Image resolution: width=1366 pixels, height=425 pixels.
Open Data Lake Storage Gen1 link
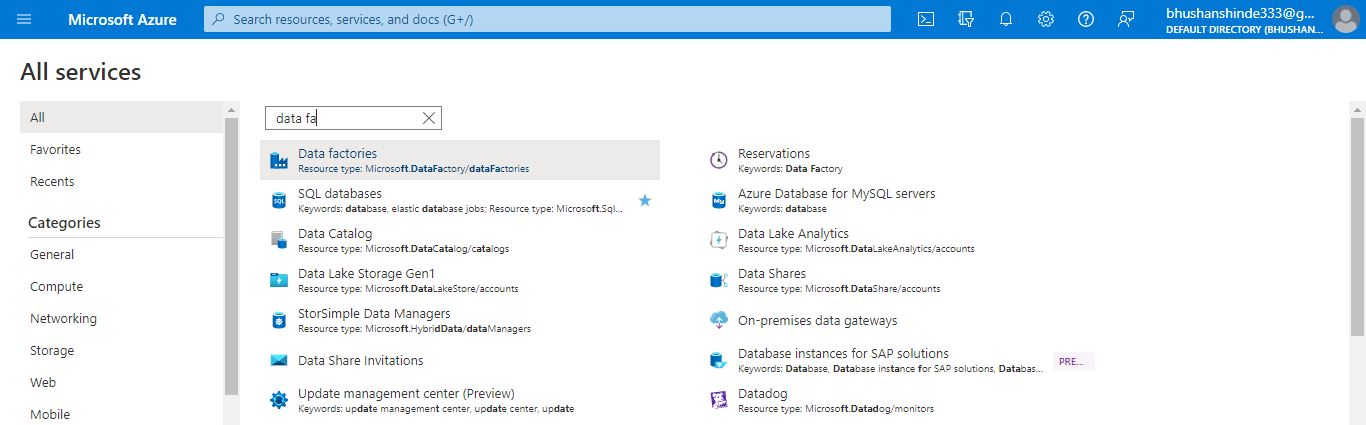pyautogui.click(x=366, y=274)
